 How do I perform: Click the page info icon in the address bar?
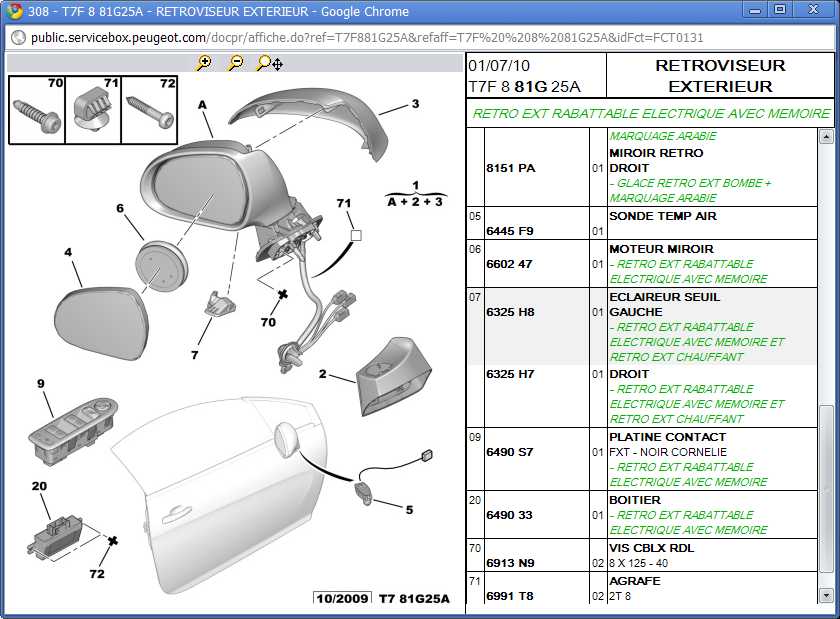(16, 37)
